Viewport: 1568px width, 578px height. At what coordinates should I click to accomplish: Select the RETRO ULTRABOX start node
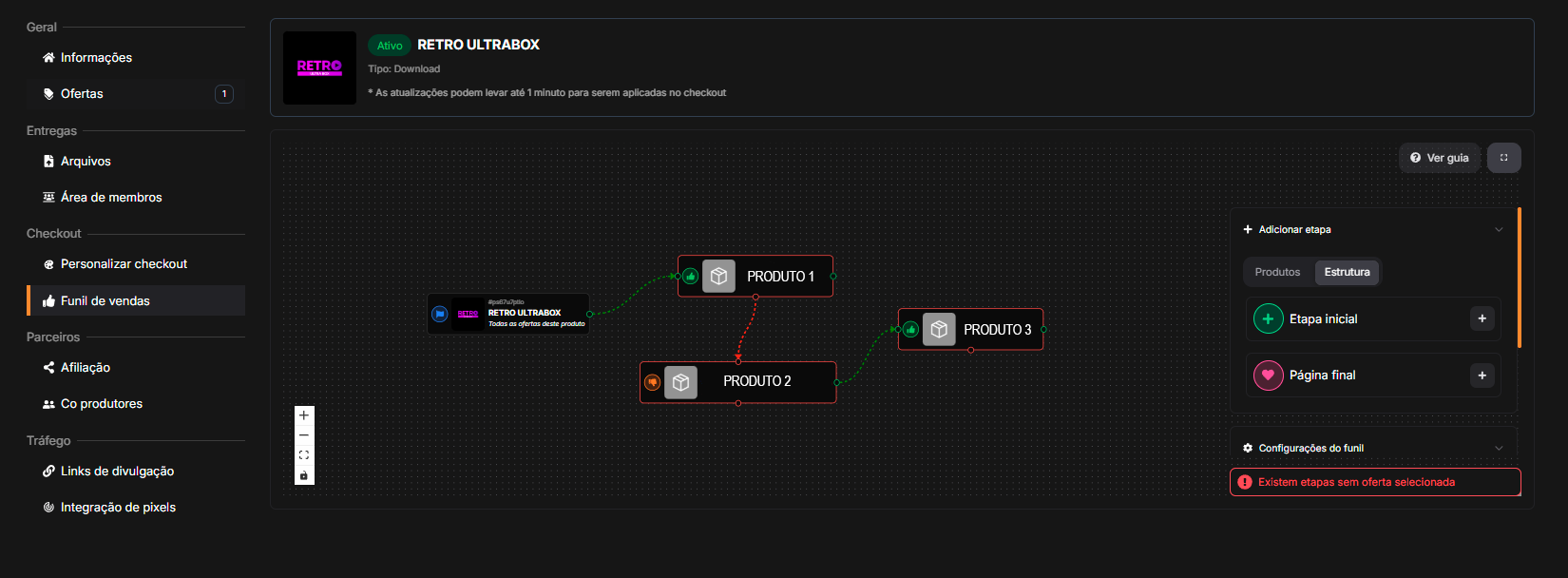[x=508, y=314]
